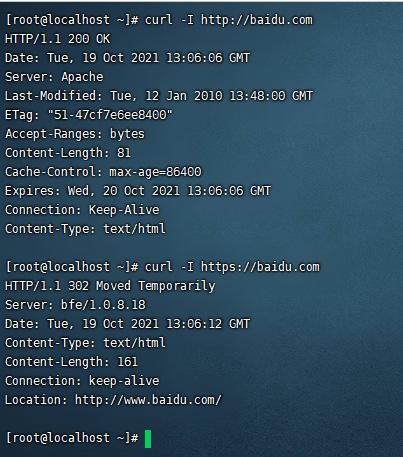Viewport: 403px width, 457px height.
Task: Click the 'Server: Apache' header line
Action: (x=54, y=77)
